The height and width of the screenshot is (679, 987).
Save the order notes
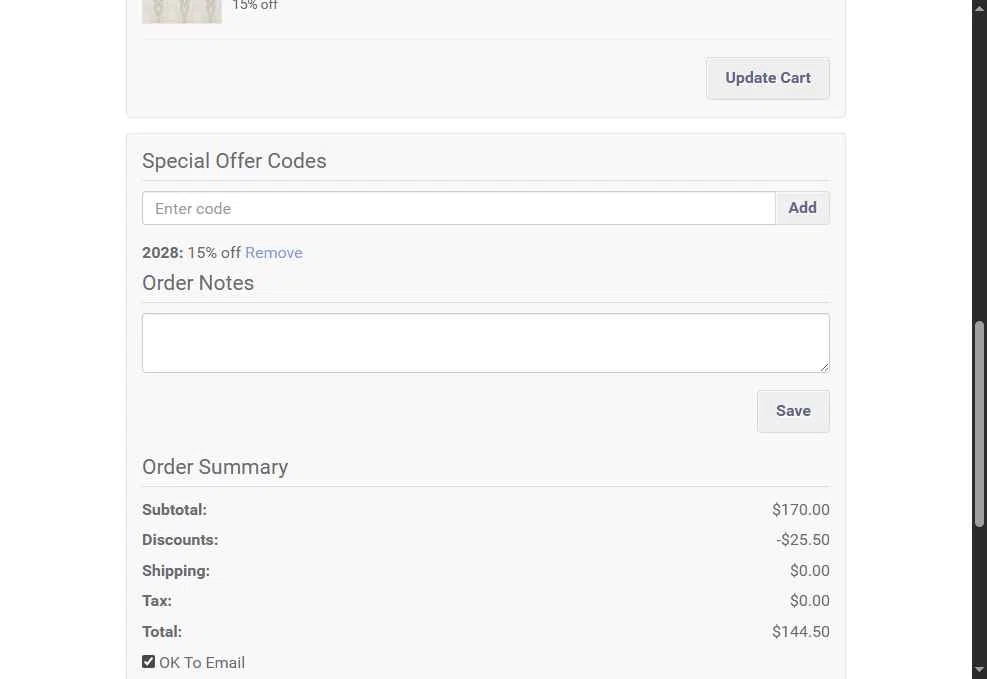pos(793,411)
